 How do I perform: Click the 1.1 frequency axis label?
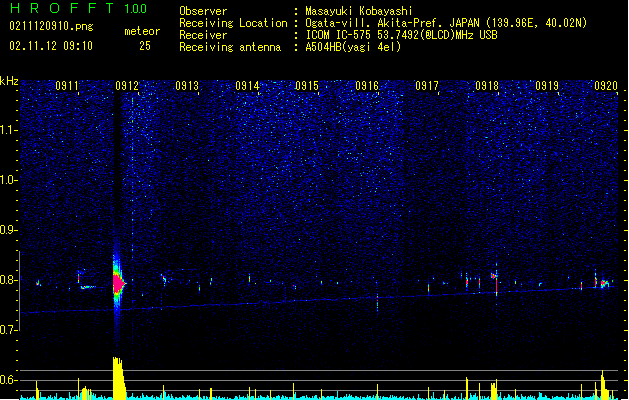[x=9, y=130]
